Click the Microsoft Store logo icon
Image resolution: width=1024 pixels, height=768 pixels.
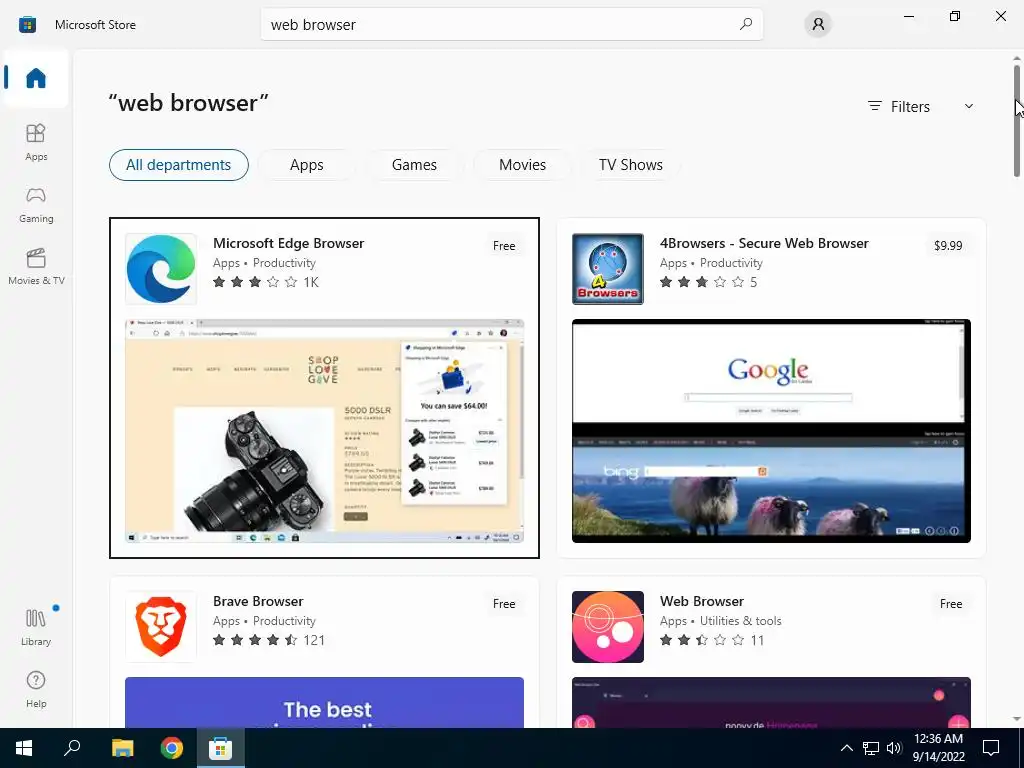click(27, 25)
